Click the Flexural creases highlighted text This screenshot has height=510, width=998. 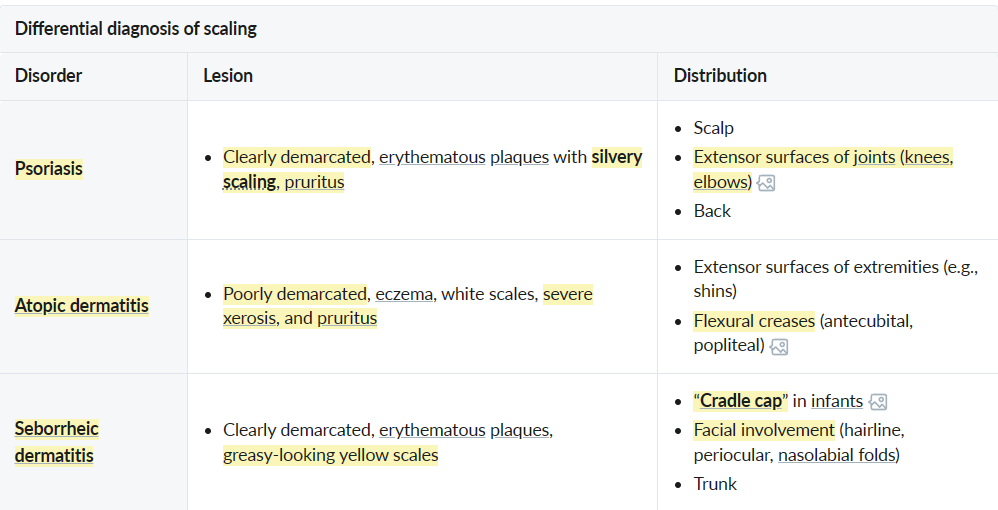click(754, 321)
